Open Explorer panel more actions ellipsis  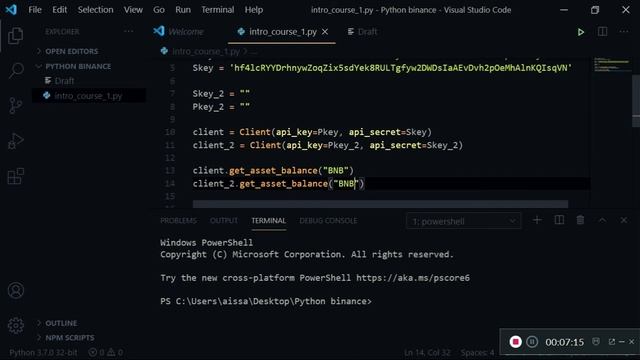pyautogui.click(x=128, y=31)
